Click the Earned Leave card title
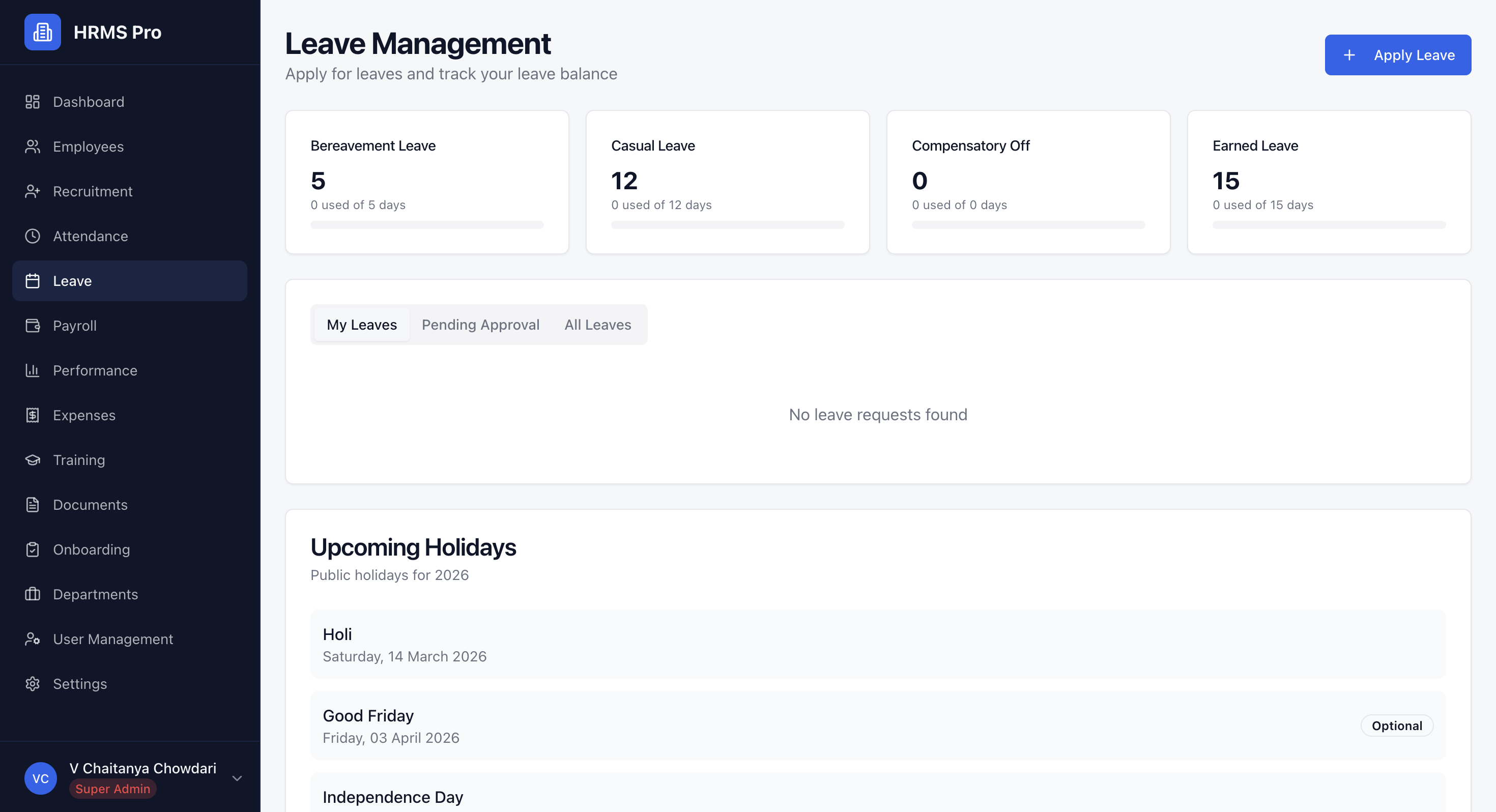Screen dimensions: 1496x812 click(x=1255, y=145)
